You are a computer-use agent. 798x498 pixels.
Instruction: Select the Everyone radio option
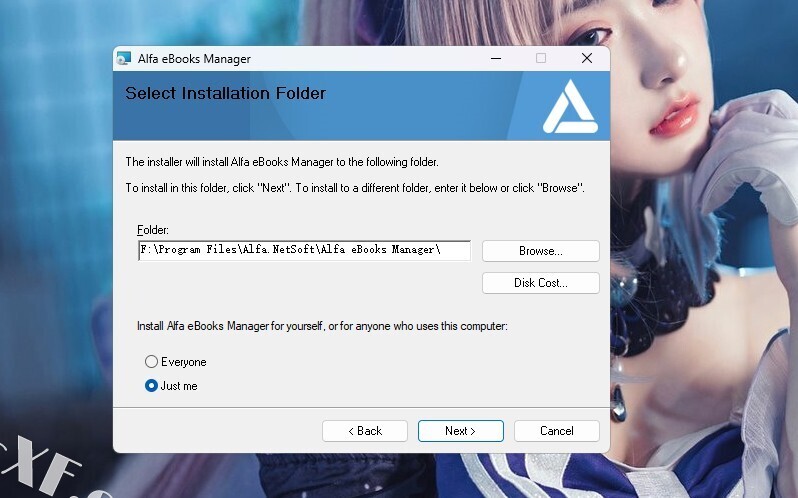(152, 362)
